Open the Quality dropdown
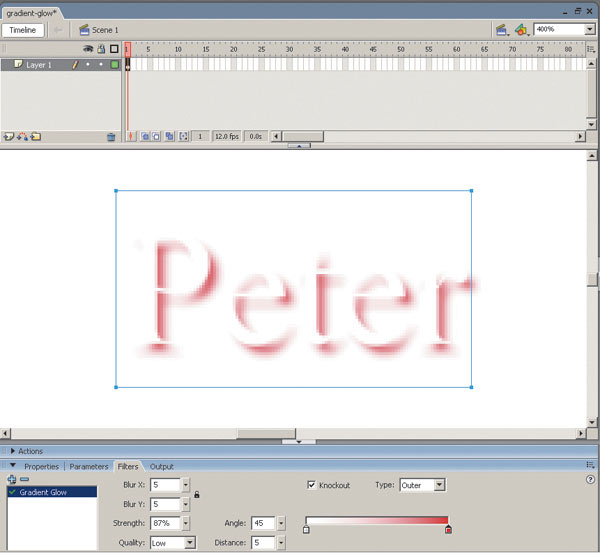This screenshot has width=600, height=553. (189, 543)
